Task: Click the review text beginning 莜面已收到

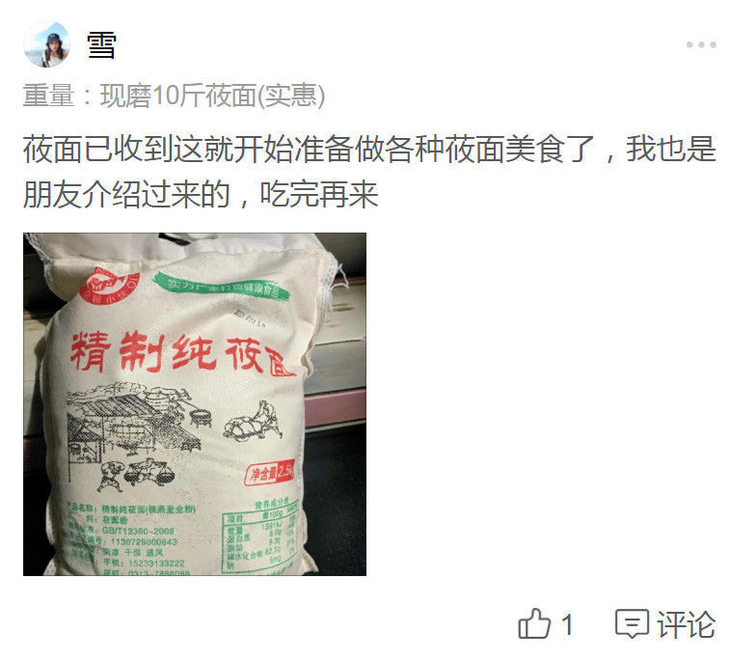Action: tap(369, 149)
